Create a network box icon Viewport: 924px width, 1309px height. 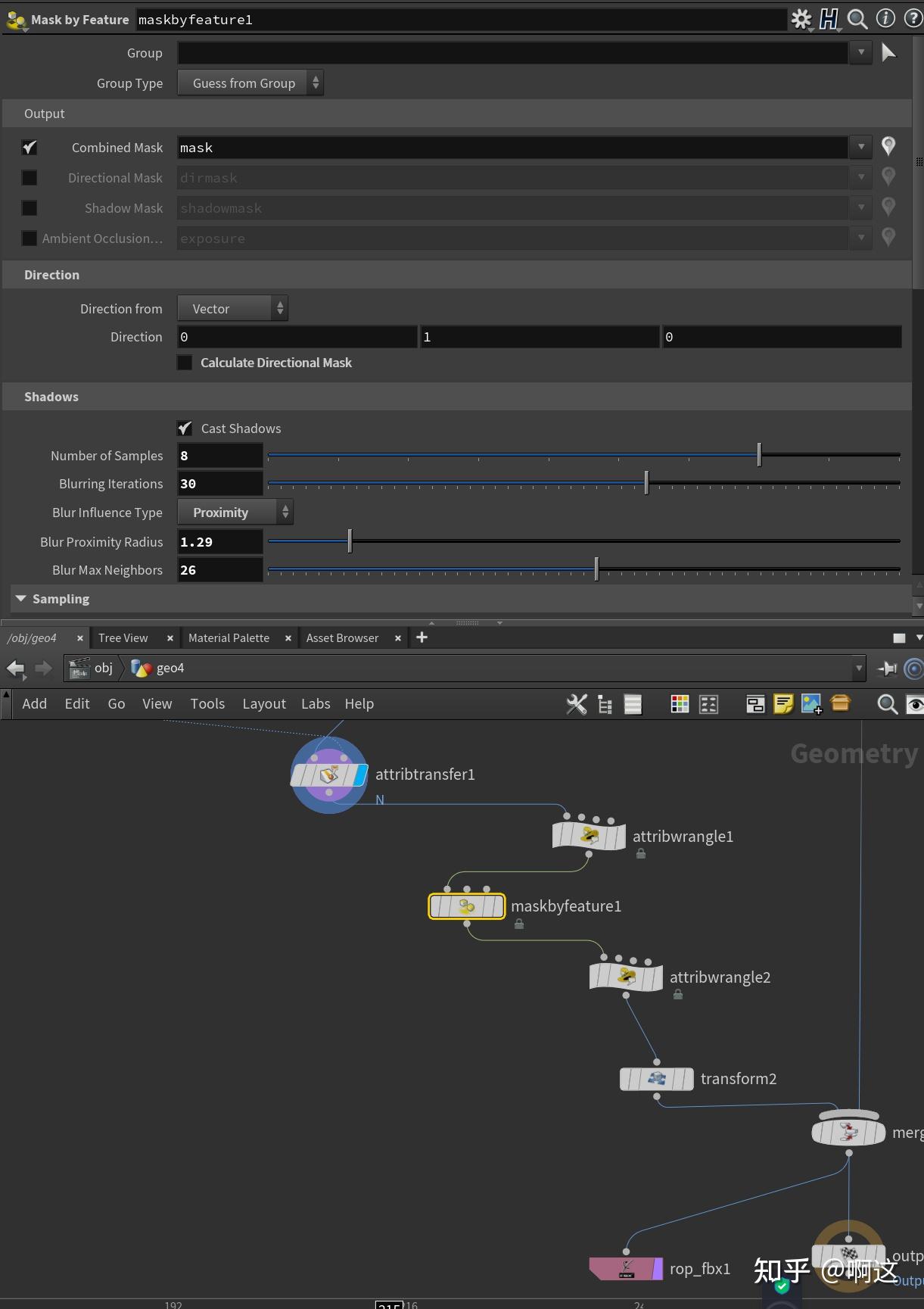(755, 704)
